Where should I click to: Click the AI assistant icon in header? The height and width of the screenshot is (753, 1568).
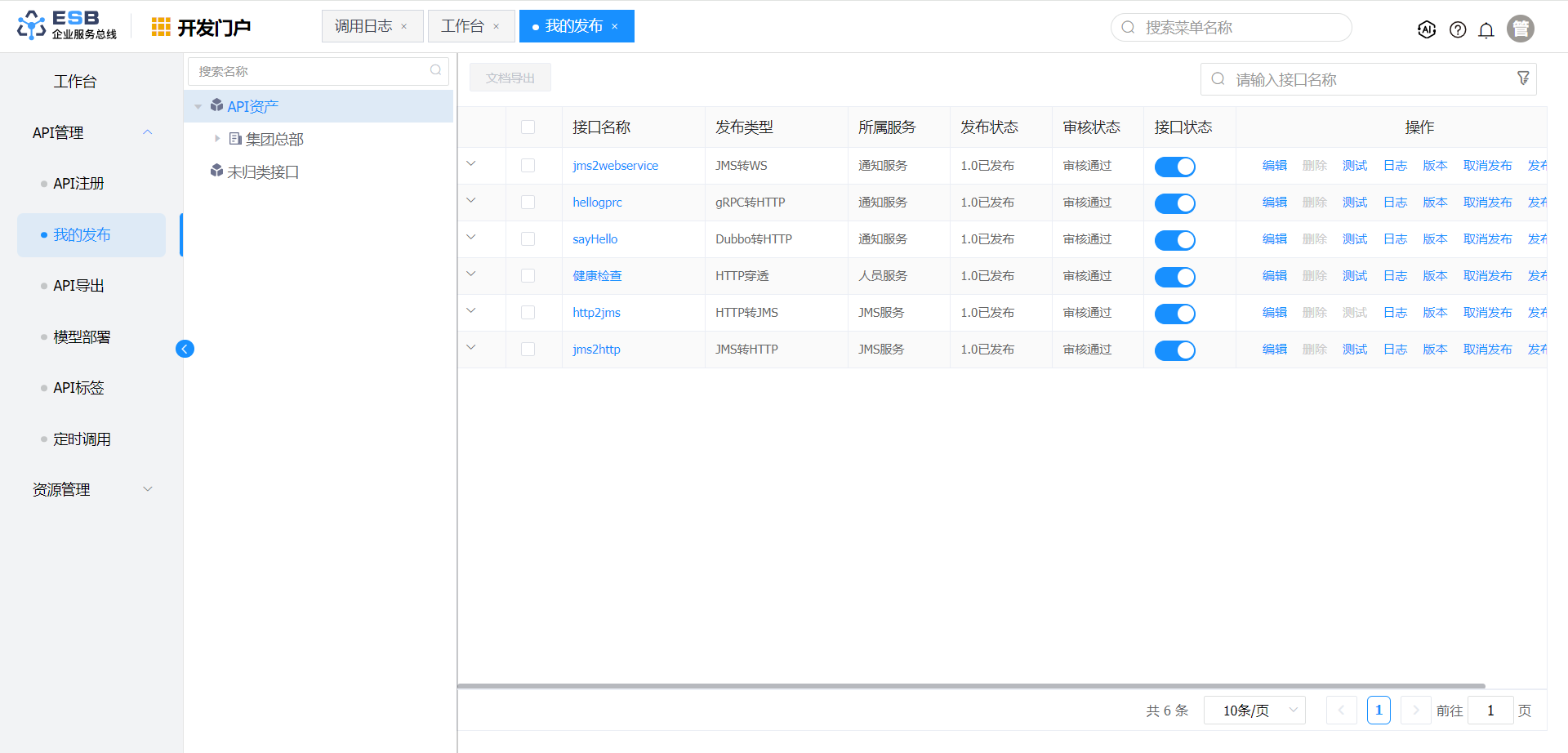tap(1427, 29)
